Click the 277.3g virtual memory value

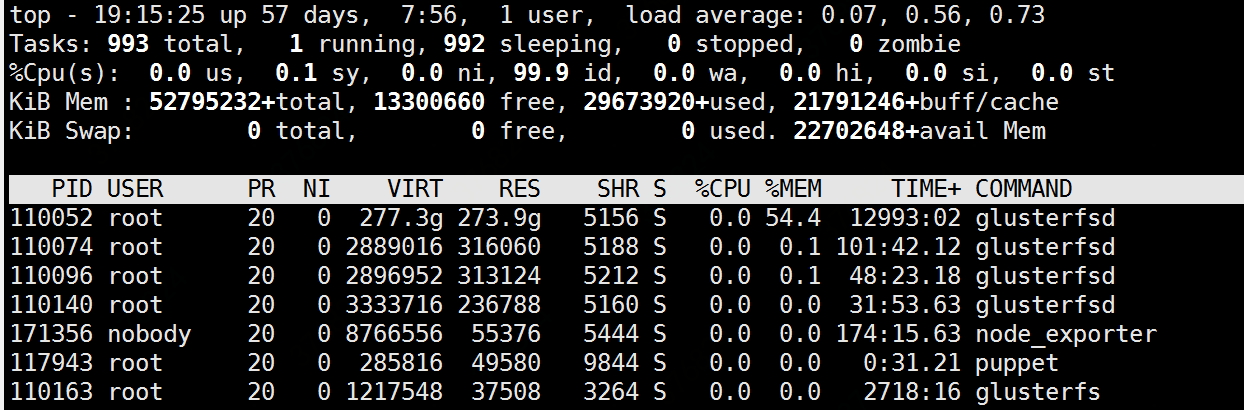(402, 218)
